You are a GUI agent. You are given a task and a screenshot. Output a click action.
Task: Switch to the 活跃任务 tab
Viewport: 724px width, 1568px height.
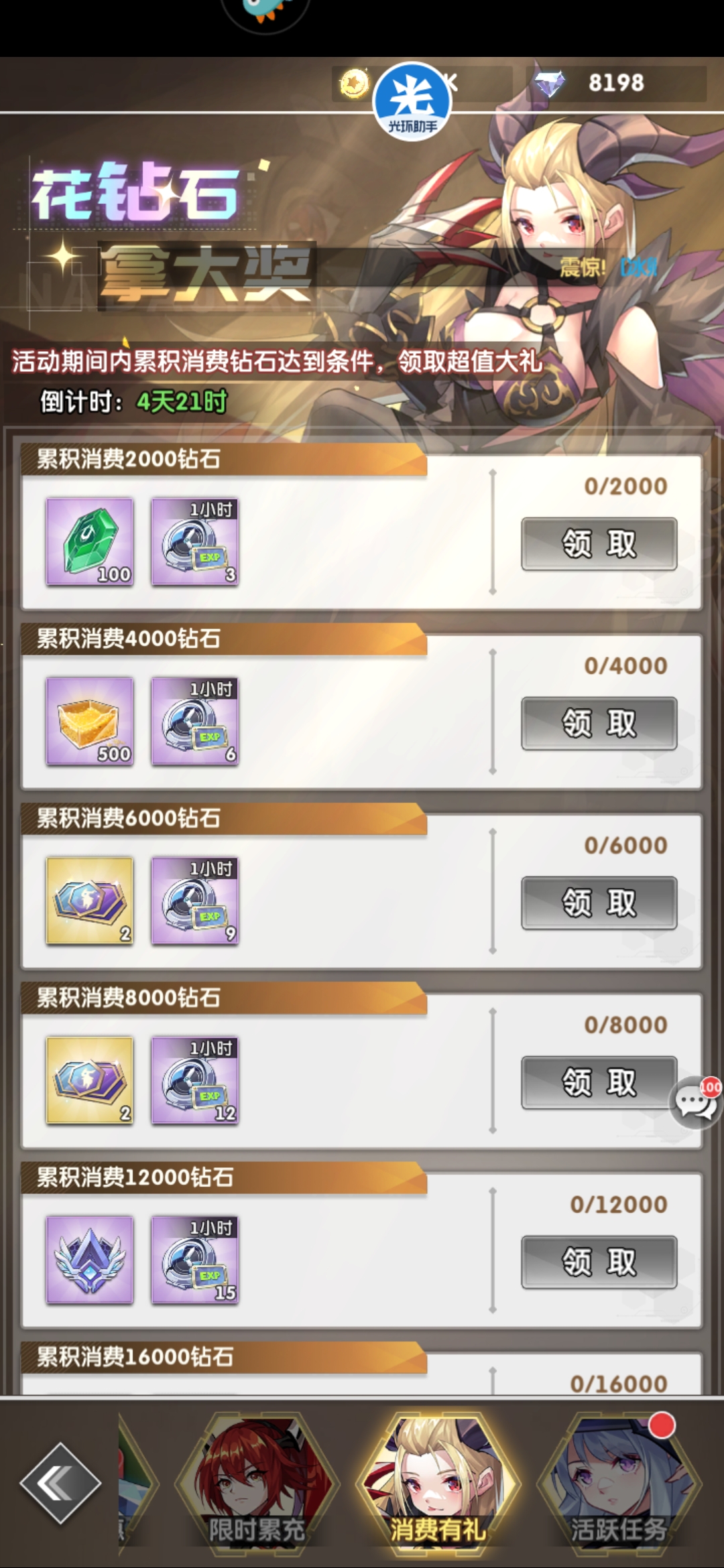(x=619, y=1482)
